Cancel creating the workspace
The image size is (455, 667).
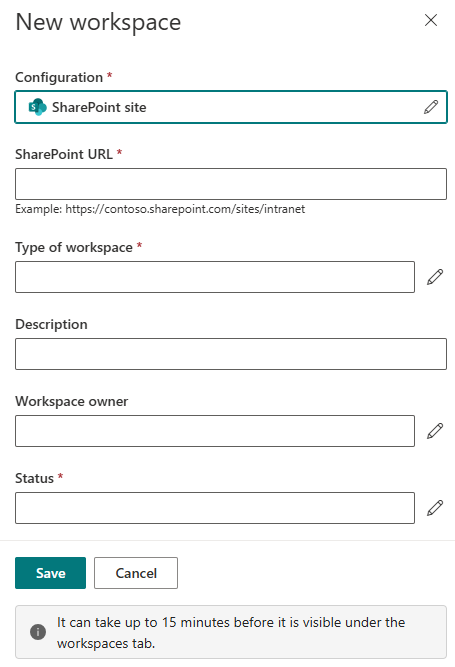pyautogui.click(x=136, y=573)
